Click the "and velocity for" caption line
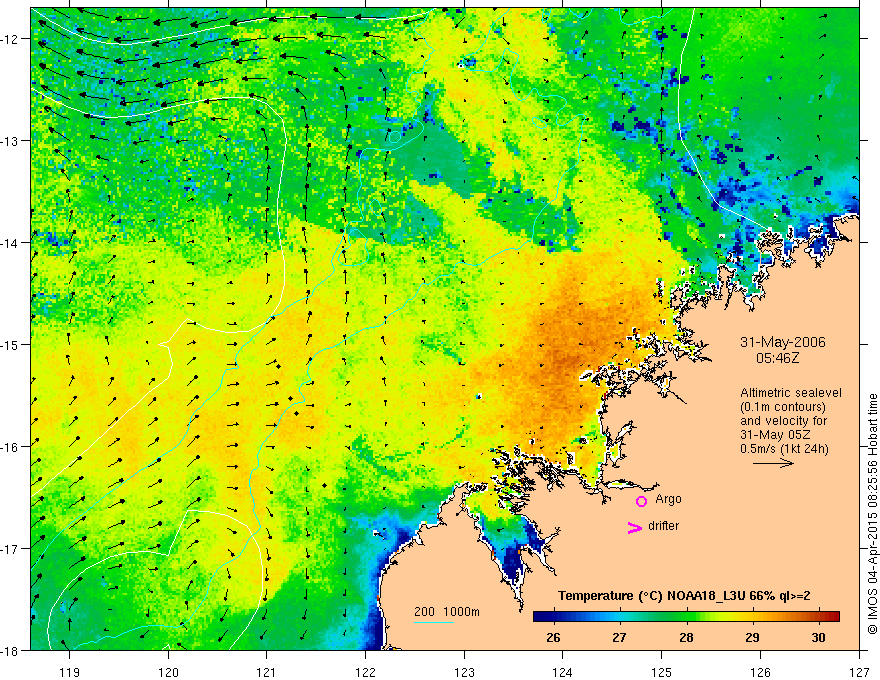This screenshot has width=880, height=680. tap(783, 421)
